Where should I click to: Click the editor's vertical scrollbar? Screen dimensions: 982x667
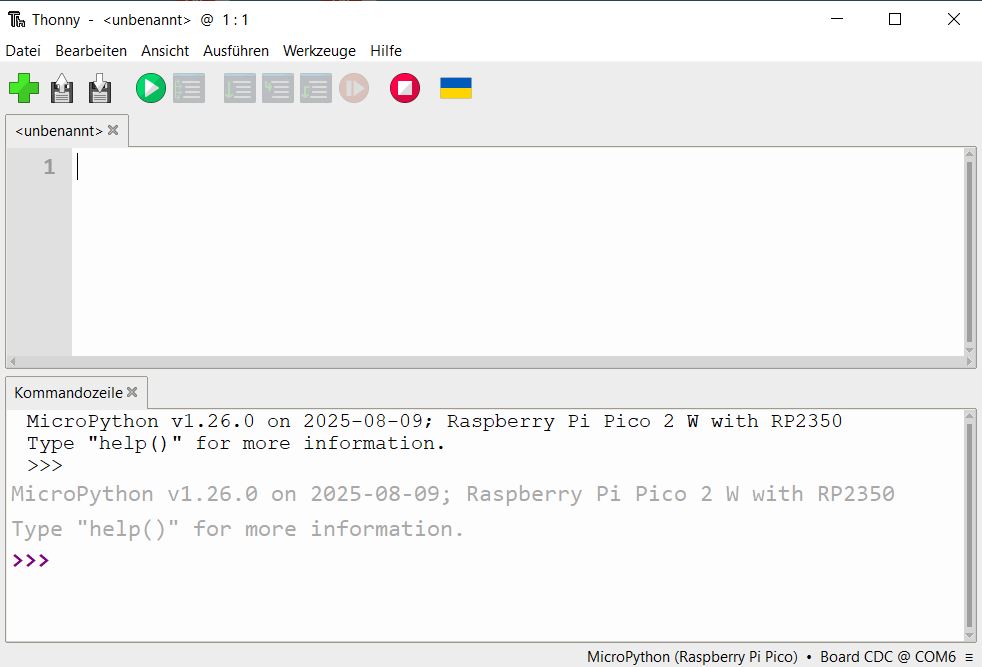point(969,250)
